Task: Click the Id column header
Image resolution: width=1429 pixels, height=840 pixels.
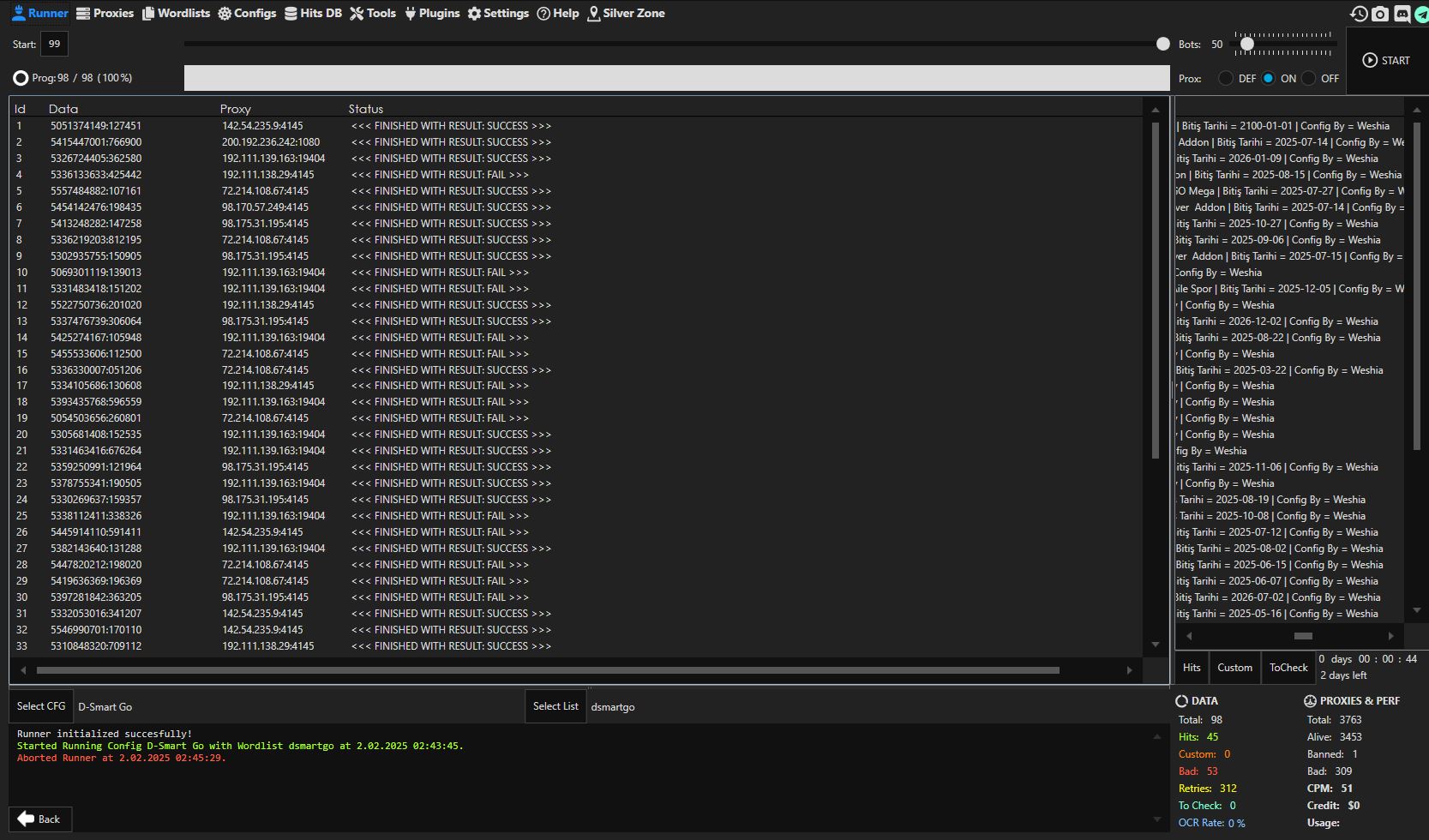Action: click(x=20, y=109)
